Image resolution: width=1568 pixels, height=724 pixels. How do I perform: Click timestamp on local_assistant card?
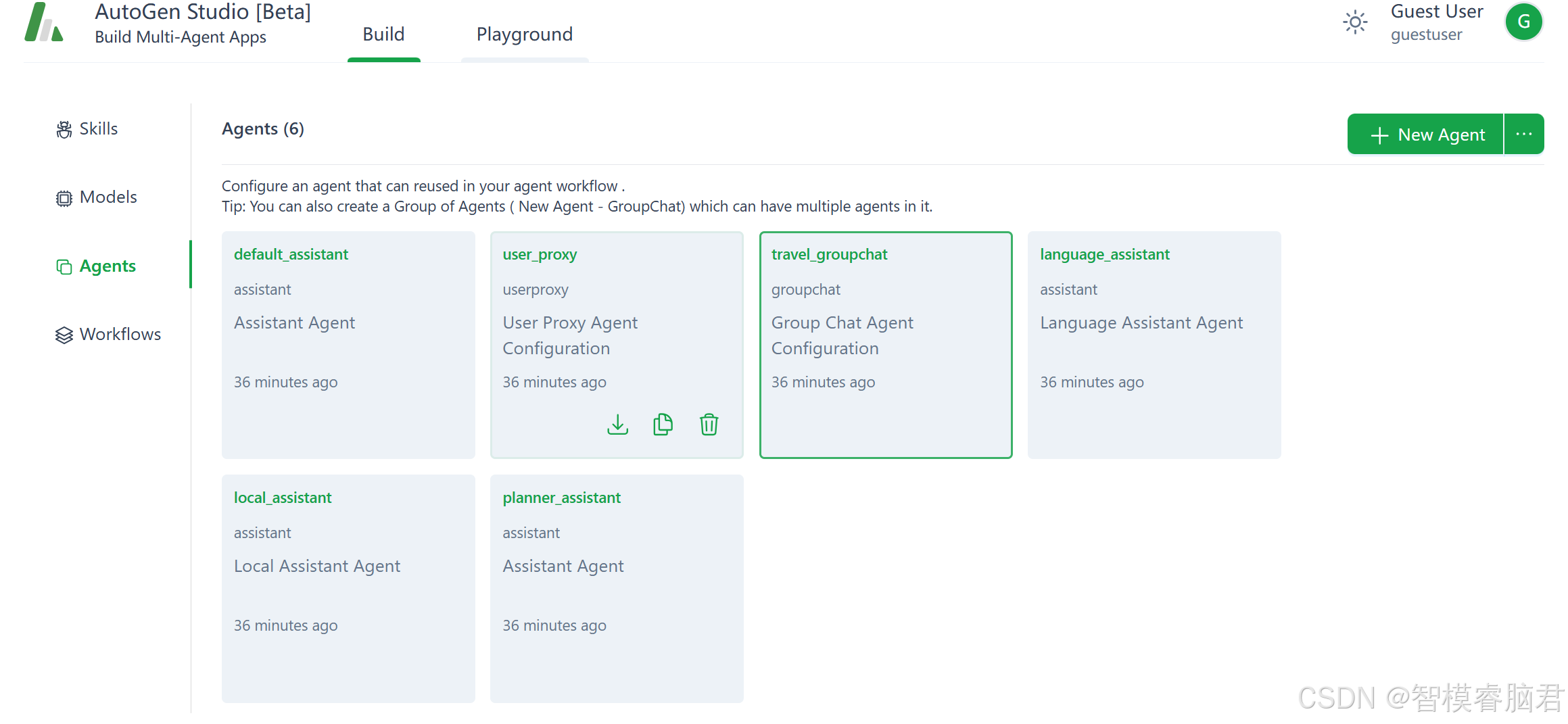285,626
